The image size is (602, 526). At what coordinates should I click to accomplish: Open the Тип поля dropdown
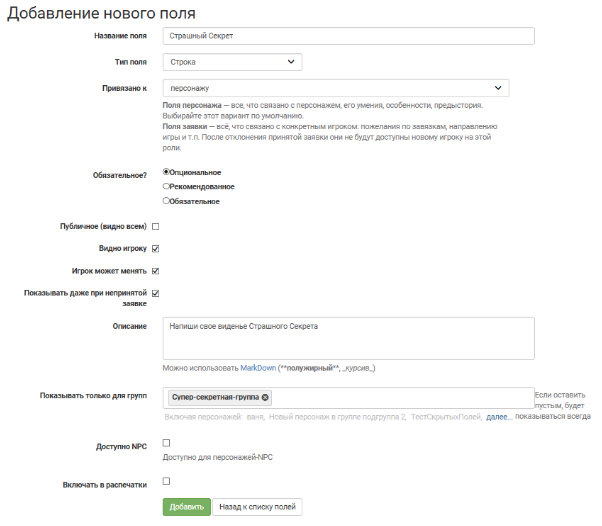click(x=232, y=62)
